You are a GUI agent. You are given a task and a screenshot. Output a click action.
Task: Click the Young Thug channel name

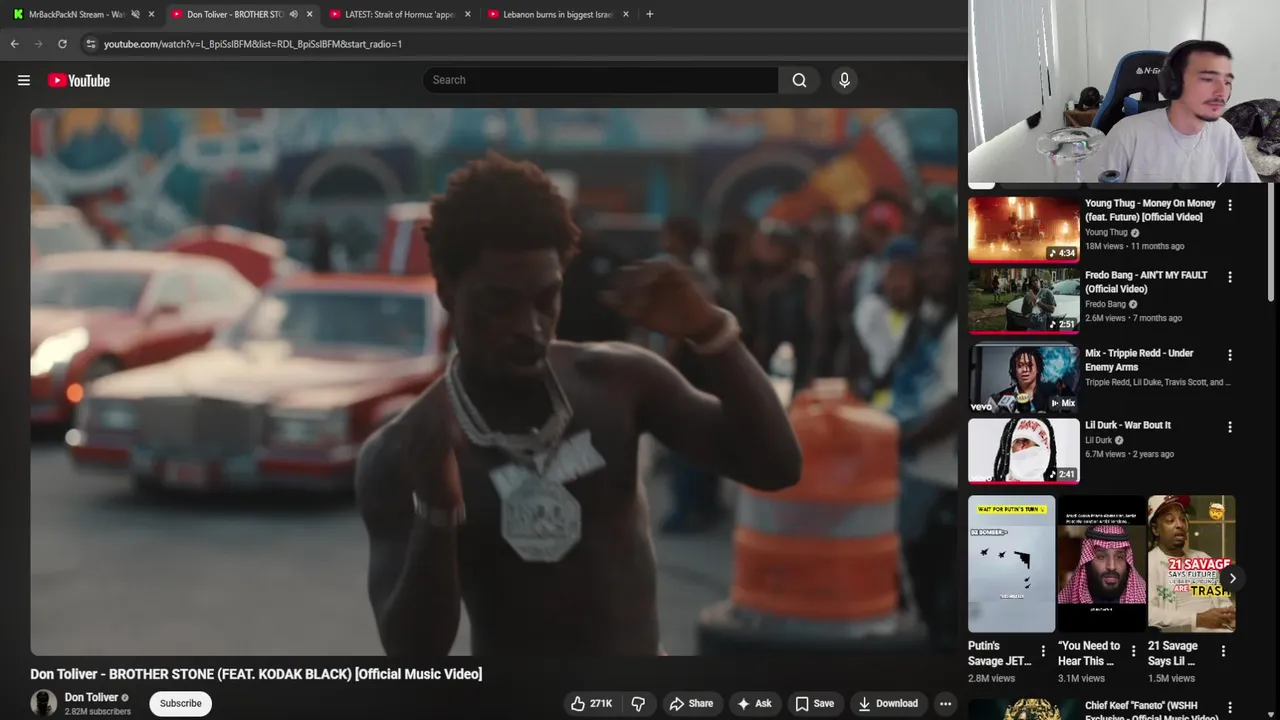(x=1106, y=232)
